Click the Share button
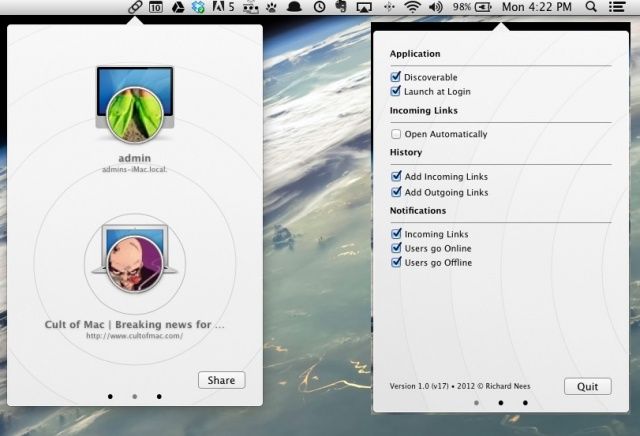Screen dimensions: 640x436 [x=221, y=380]
